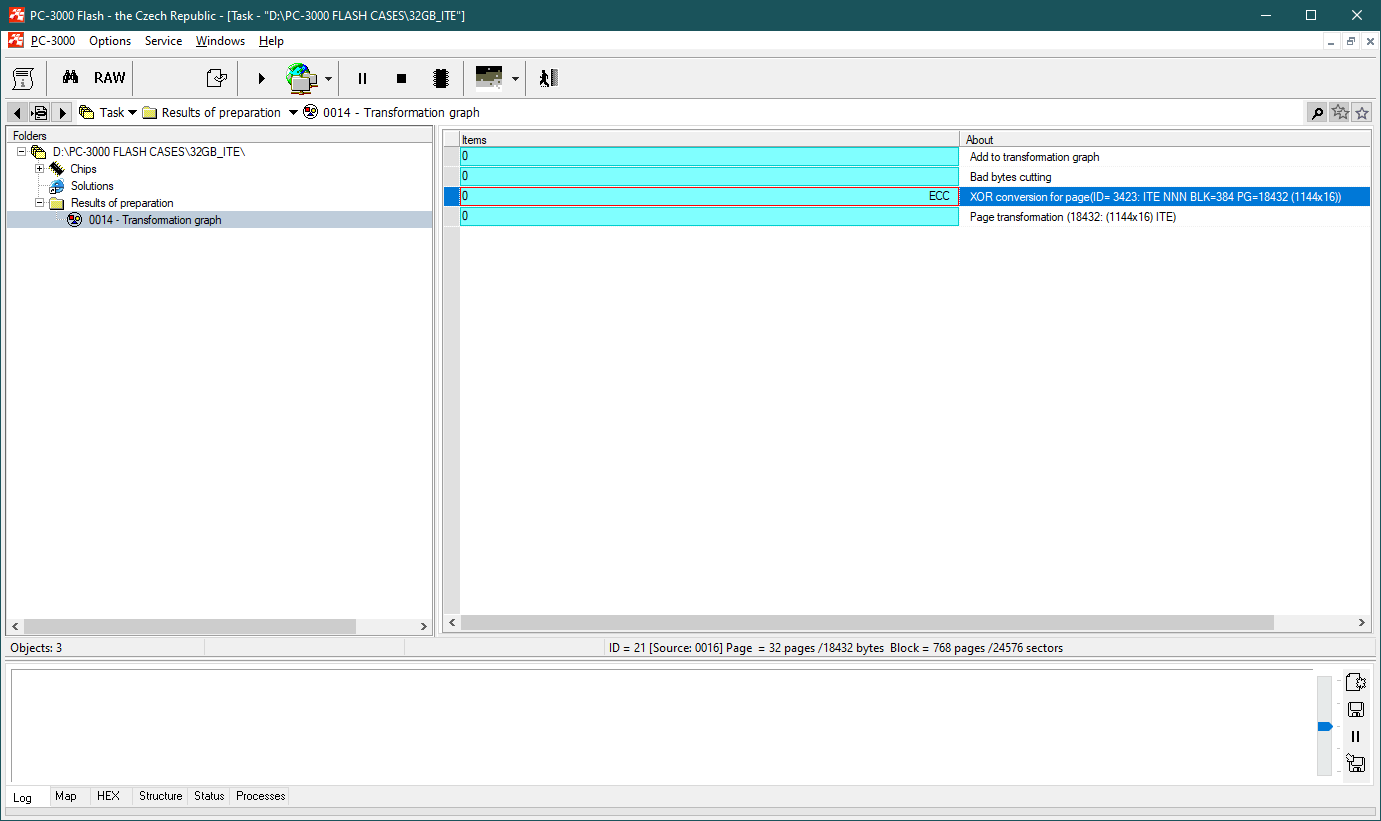This screenshot has width=1381, height=821.
Task: Navigate back with the left arrow
Action: (x=17, y=113)
